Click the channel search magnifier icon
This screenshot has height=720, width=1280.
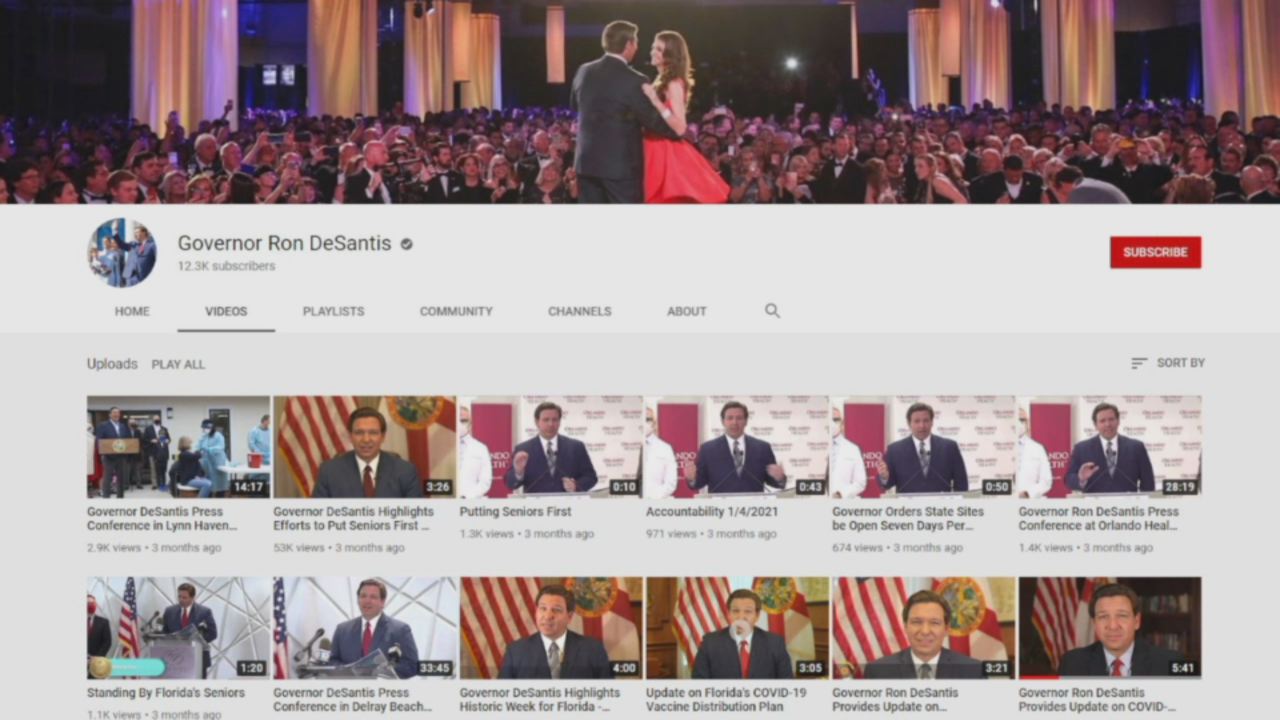click(x=772, y=311)
